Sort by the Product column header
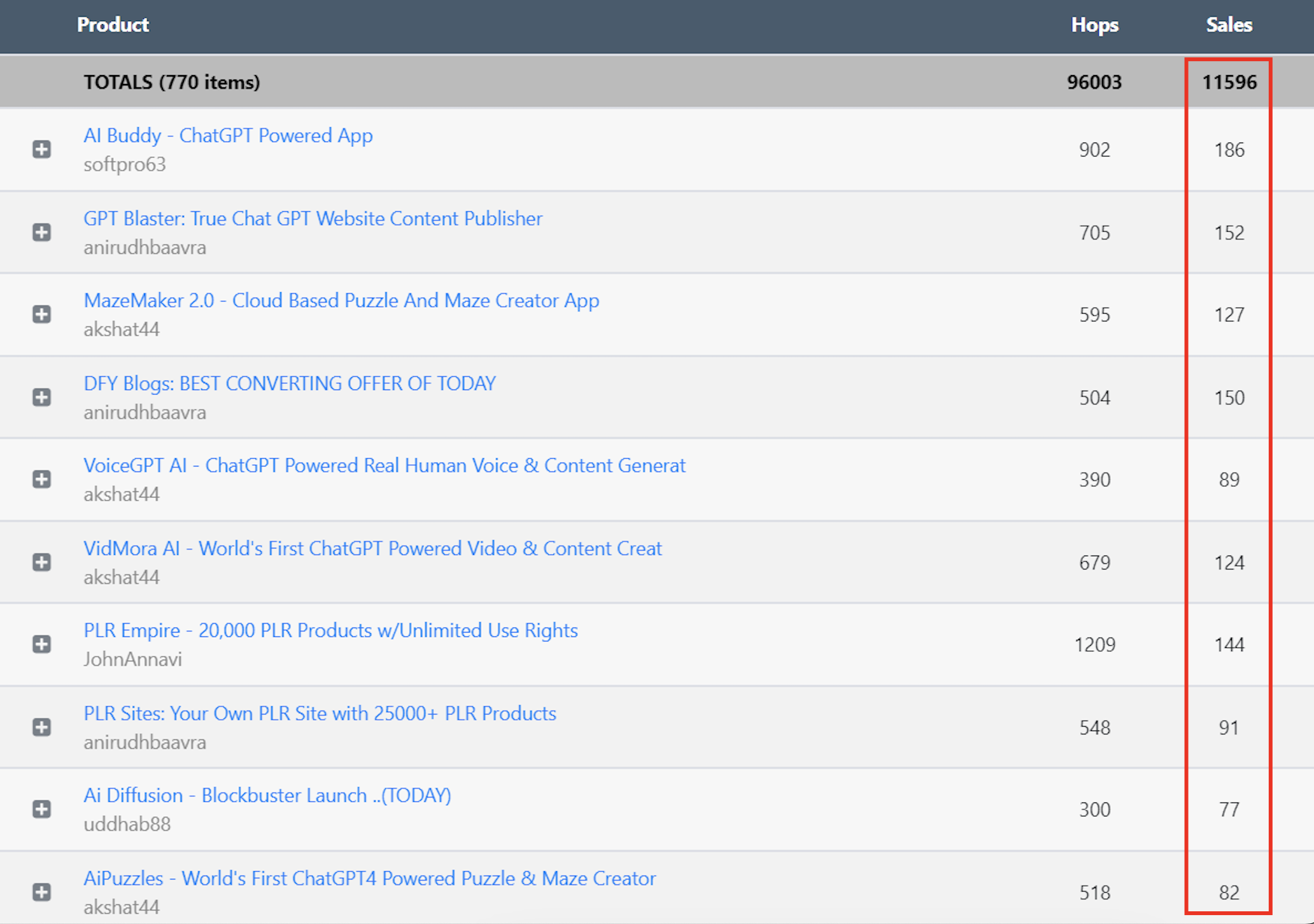The image size is (1314, 924). 113,25
